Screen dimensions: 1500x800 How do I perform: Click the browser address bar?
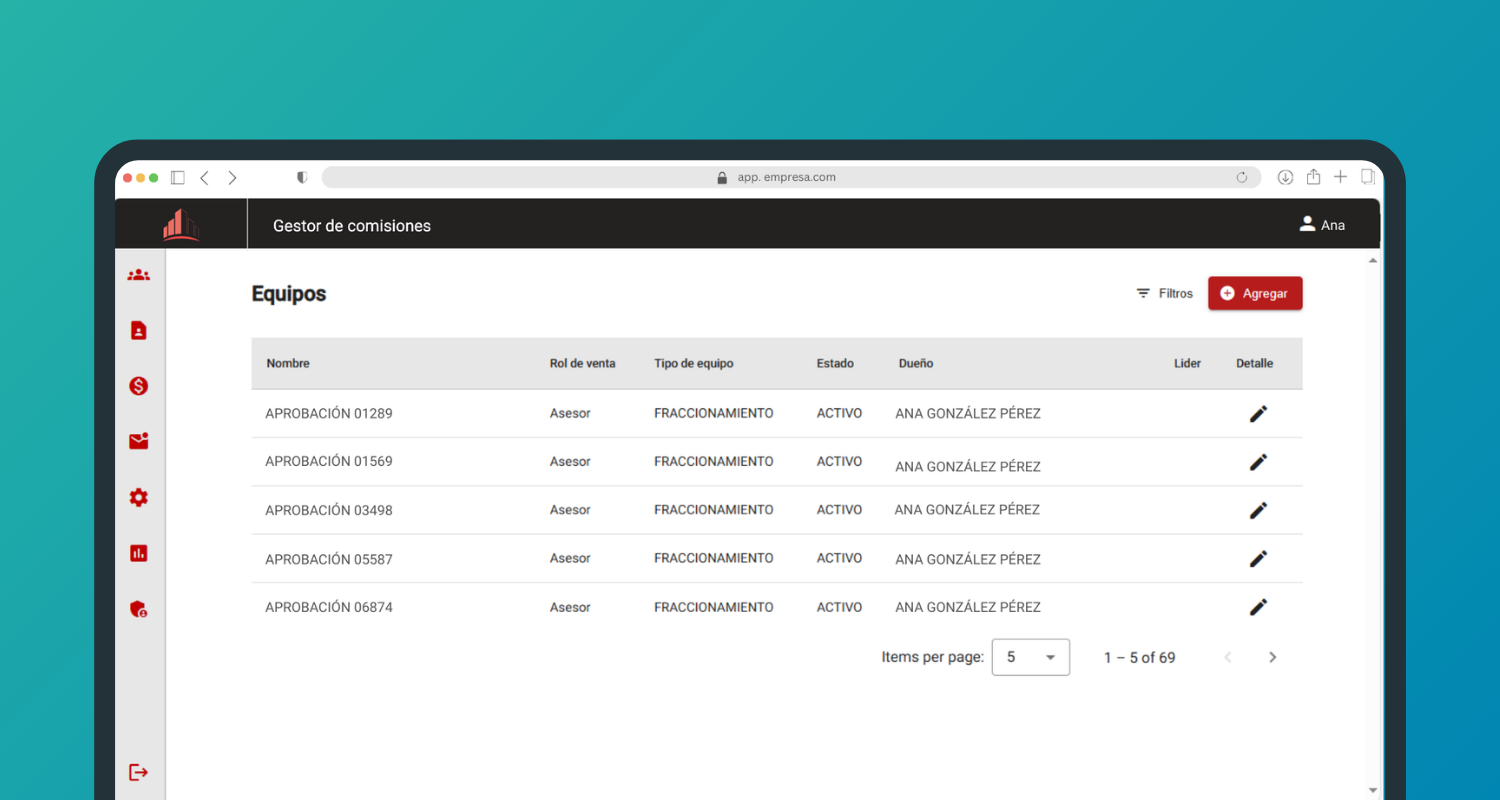786,177
